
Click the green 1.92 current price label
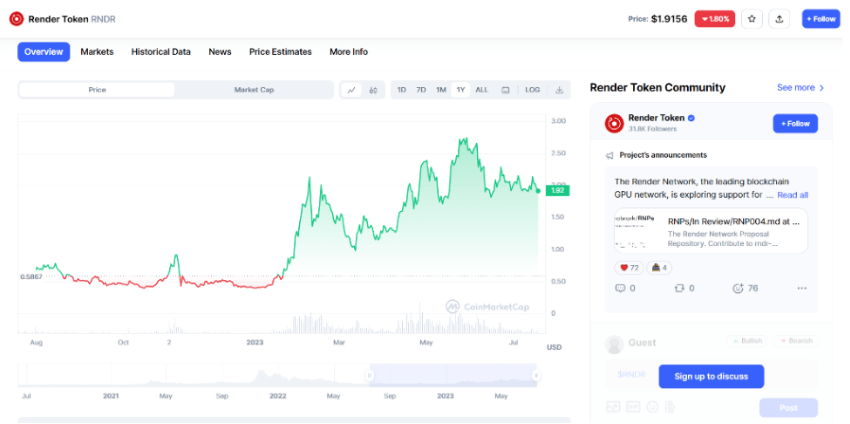(558, 190)
